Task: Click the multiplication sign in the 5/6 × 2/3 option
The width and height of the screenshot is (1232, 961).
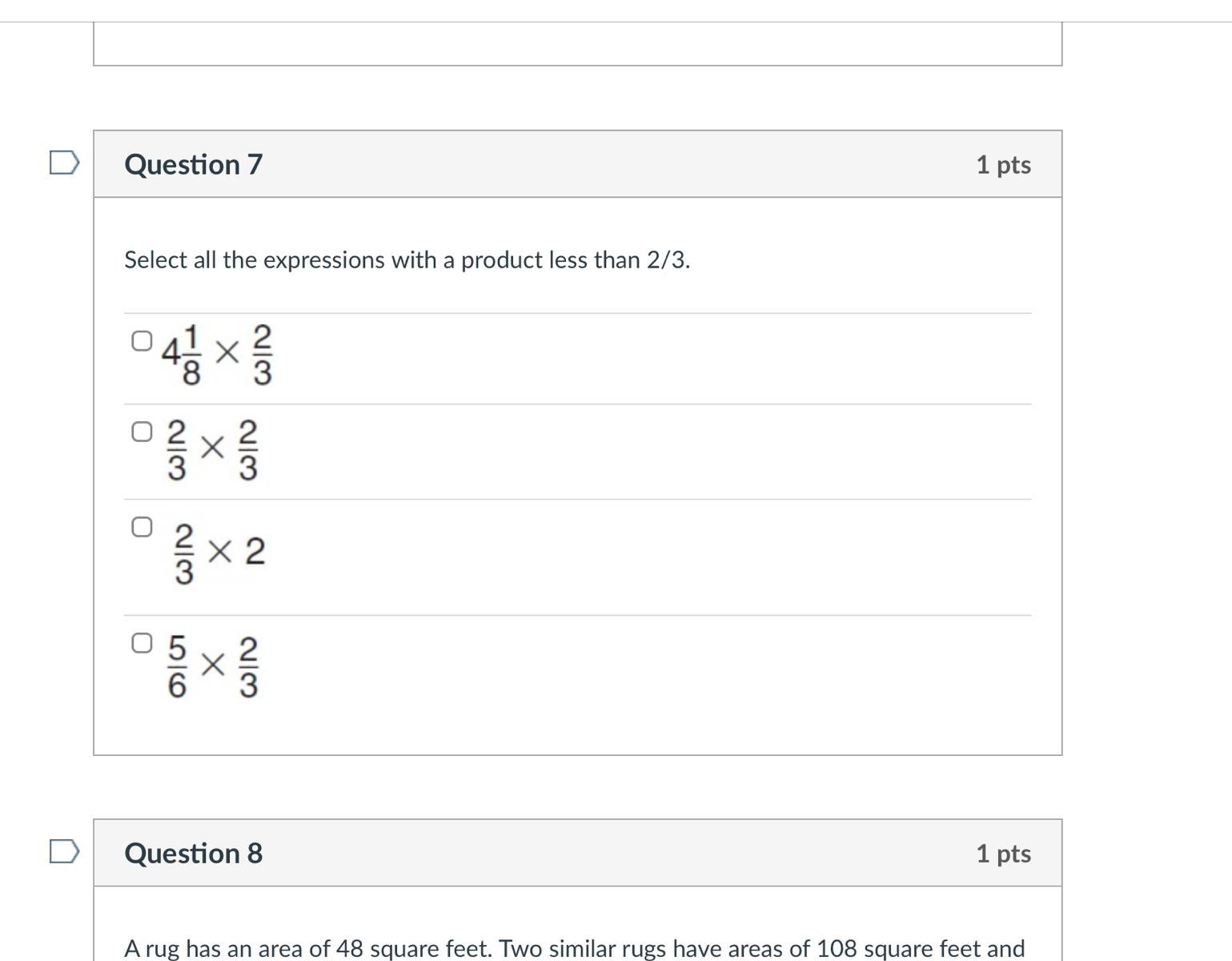Action: pyautogui.click(x=212, y=664)
